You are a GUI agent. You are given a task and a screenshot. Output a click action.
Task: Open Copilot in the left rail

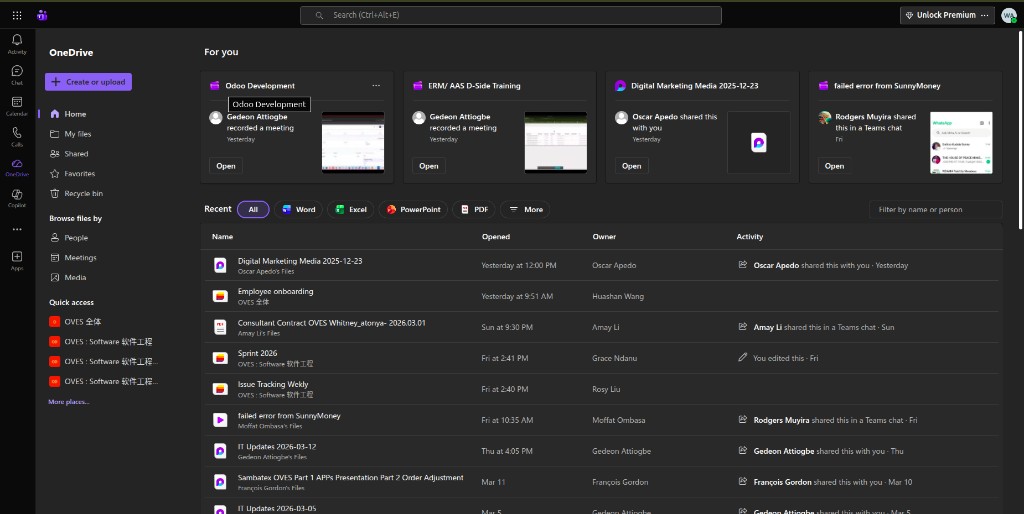tap(17, 199)
